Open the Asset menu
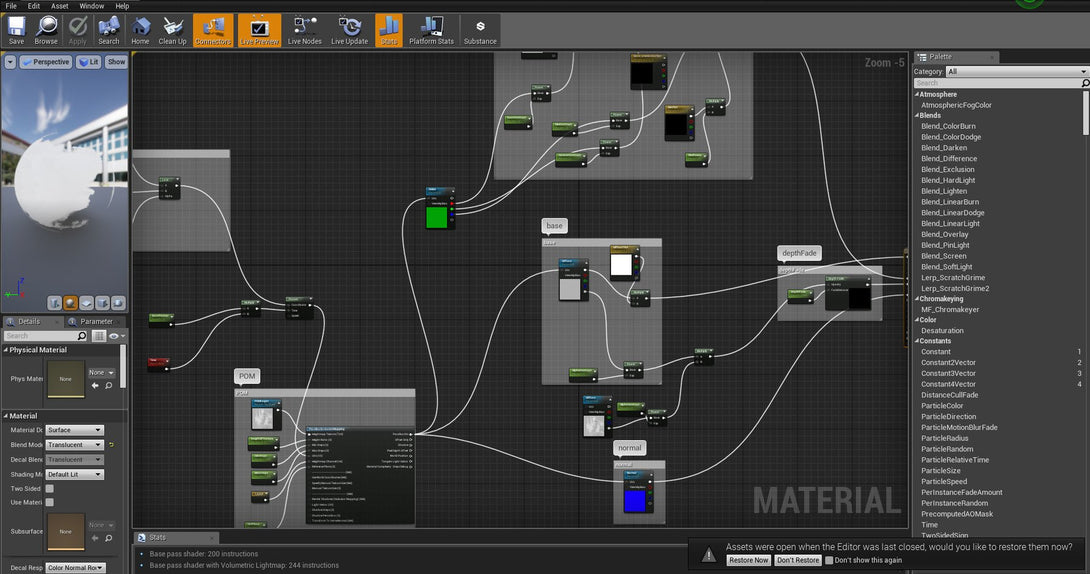The image size is (1090, 574). point(60,6)
